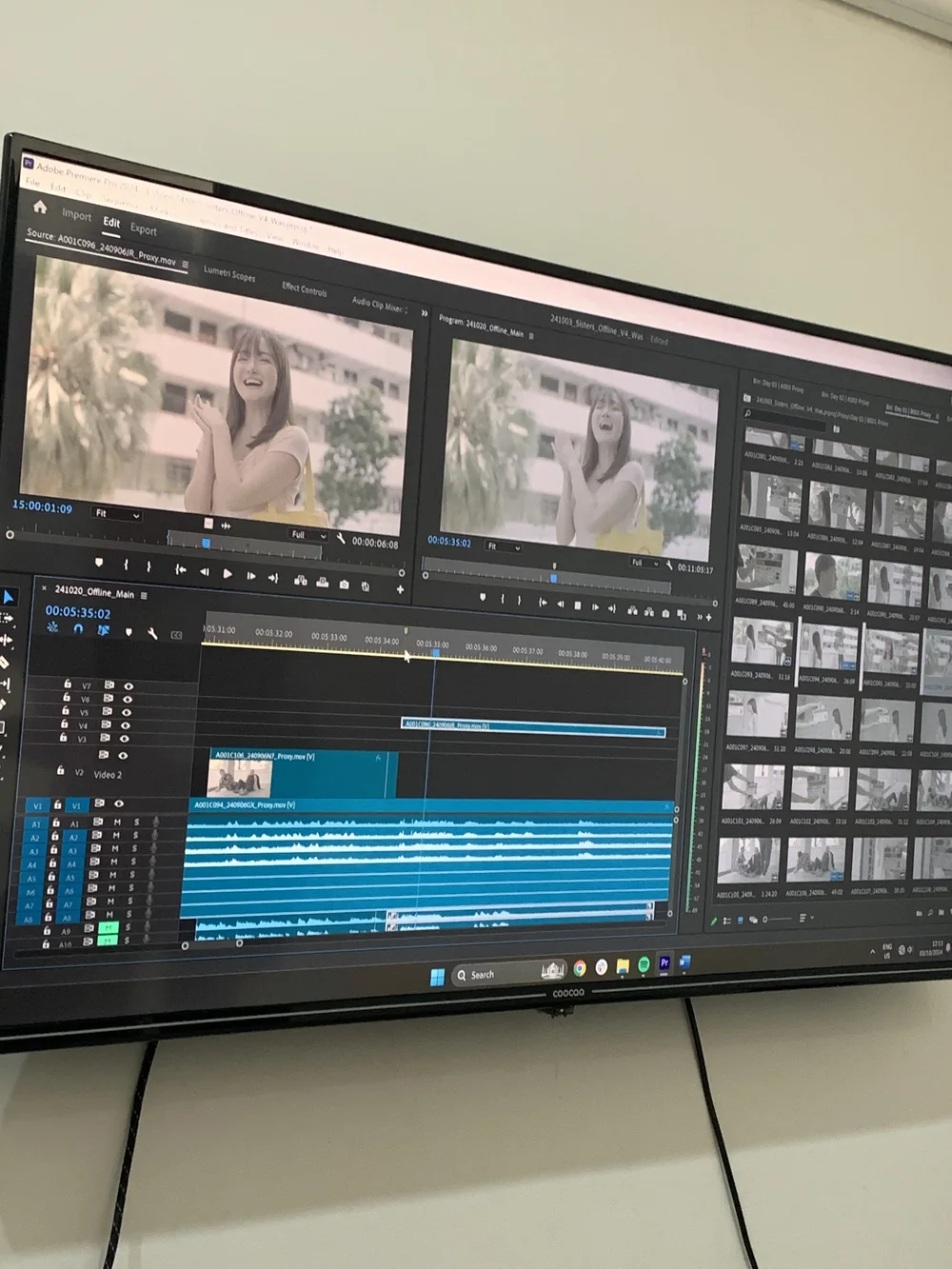This screenshot has height=1269, width=952.
Task: Step forward one frame in Program monitor
Action: pyautogui.click(x=595, y=606)
